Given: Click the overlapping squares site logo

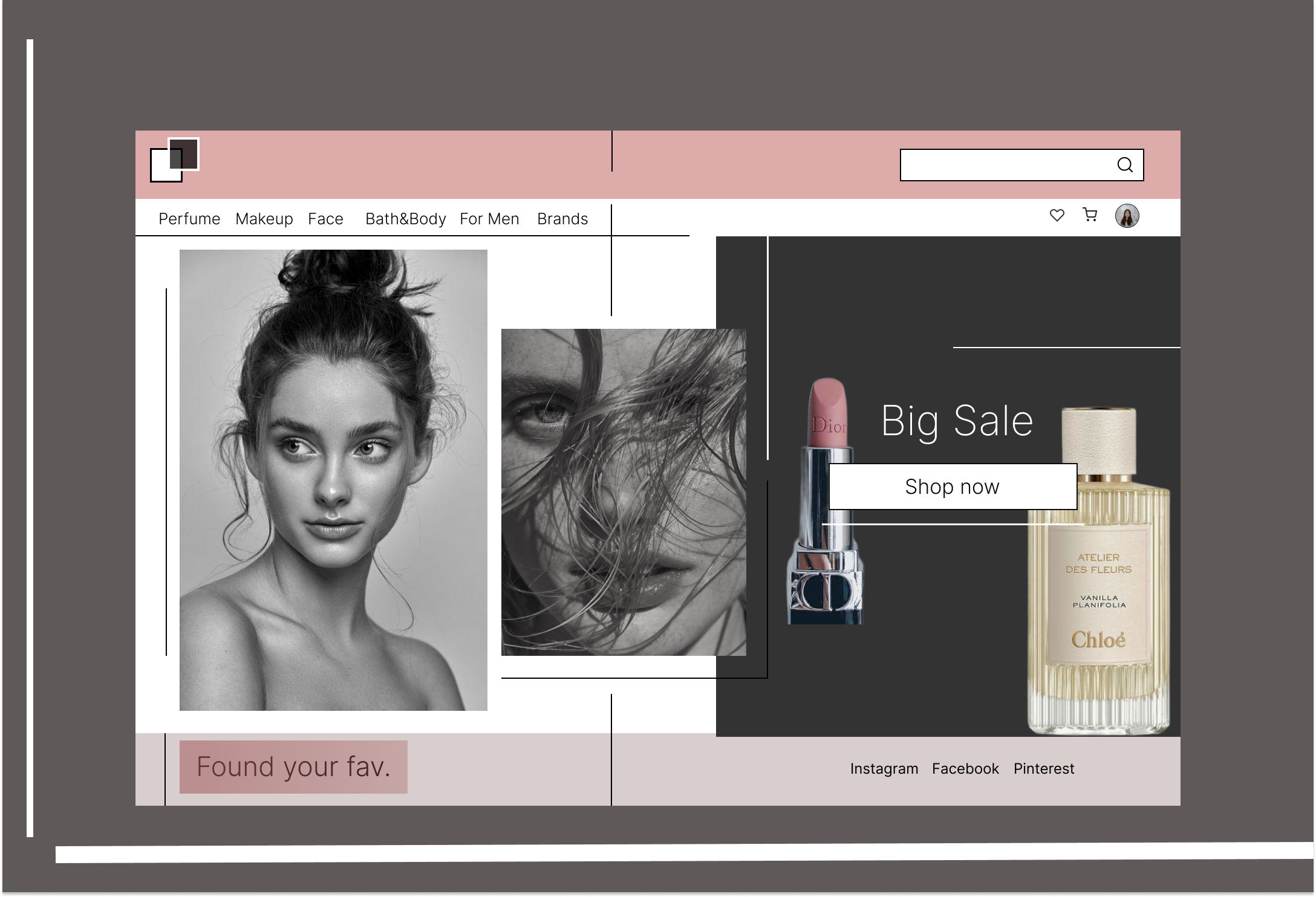Looking at the screenshot, I should pos(175,160).
